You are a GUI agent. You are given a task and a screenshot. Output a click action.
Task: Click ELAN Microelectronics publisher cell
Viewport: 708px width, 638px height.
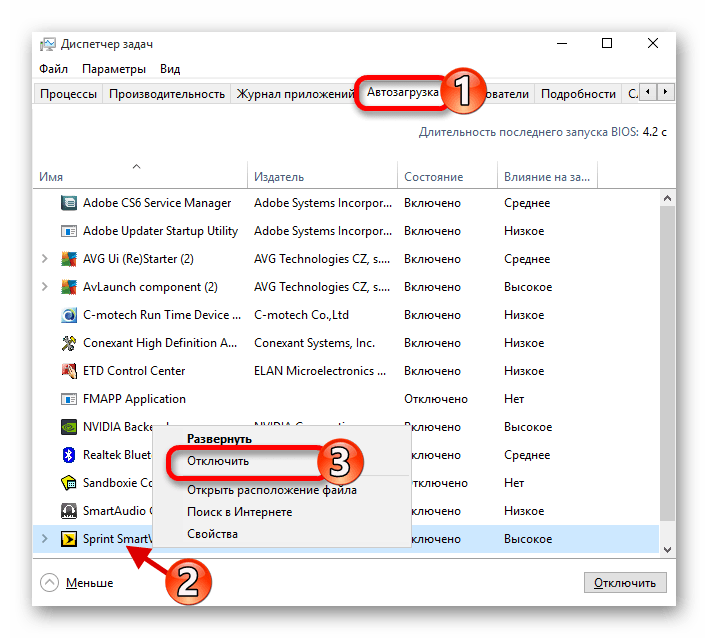(x=320, y=371)
